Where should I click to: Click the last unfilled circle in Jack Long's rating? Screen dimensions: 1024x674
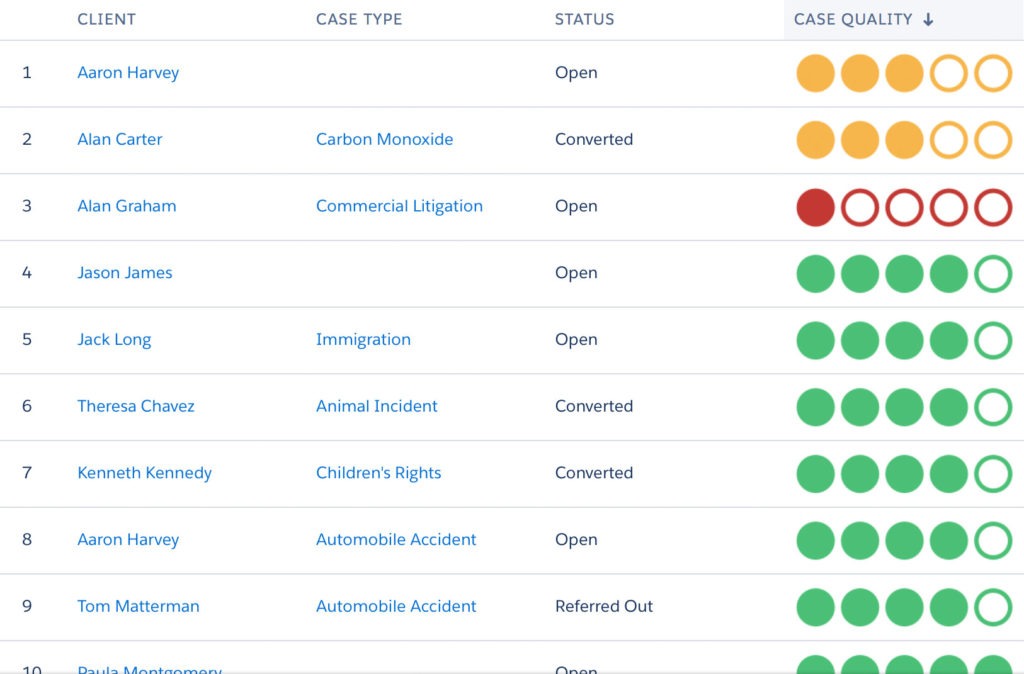point(993,340)
